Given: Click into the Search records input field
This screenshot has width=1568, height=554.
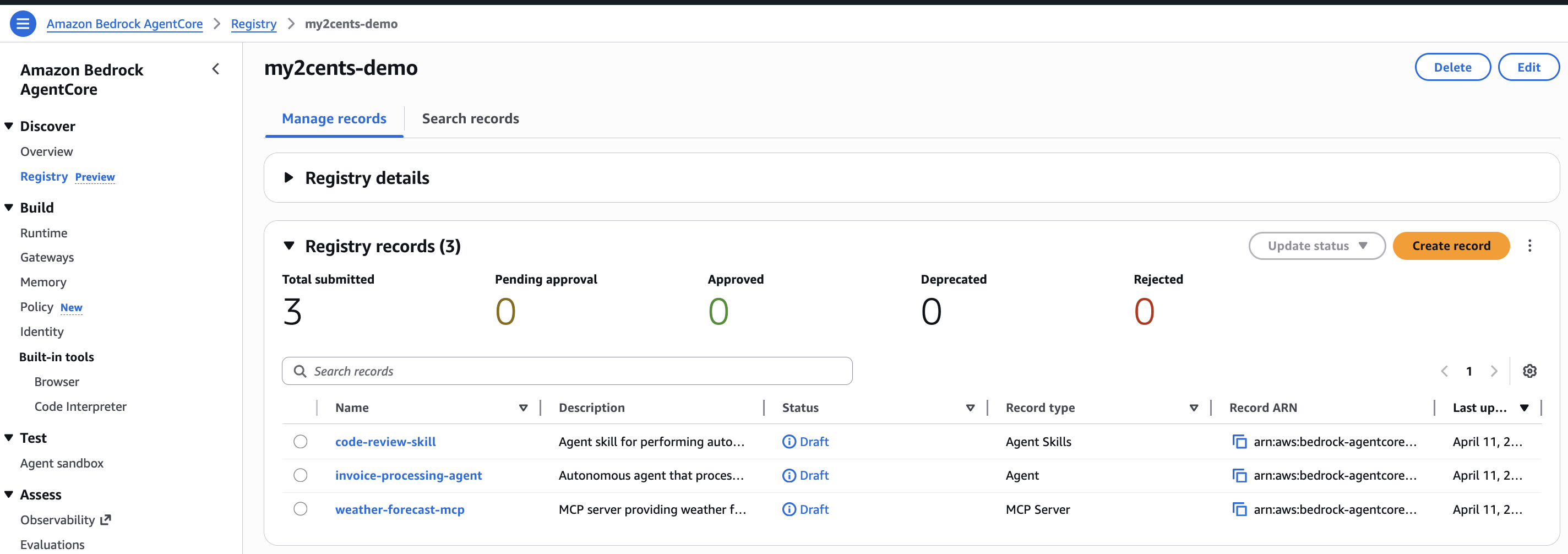Looking at the screenshot, I should [566, 371].
